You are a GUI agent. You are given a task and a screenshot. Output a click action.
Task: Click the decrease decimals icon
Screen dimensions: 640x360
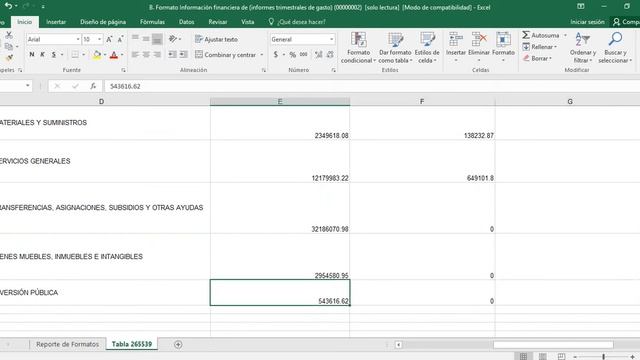pyautogui.click(x=330, y=54)
